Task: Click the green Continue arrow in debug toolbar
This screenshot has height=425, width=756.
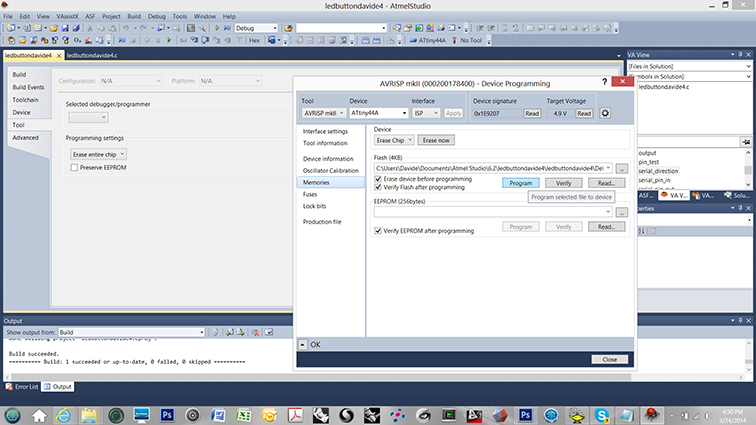Action: [x=169, y=41]
